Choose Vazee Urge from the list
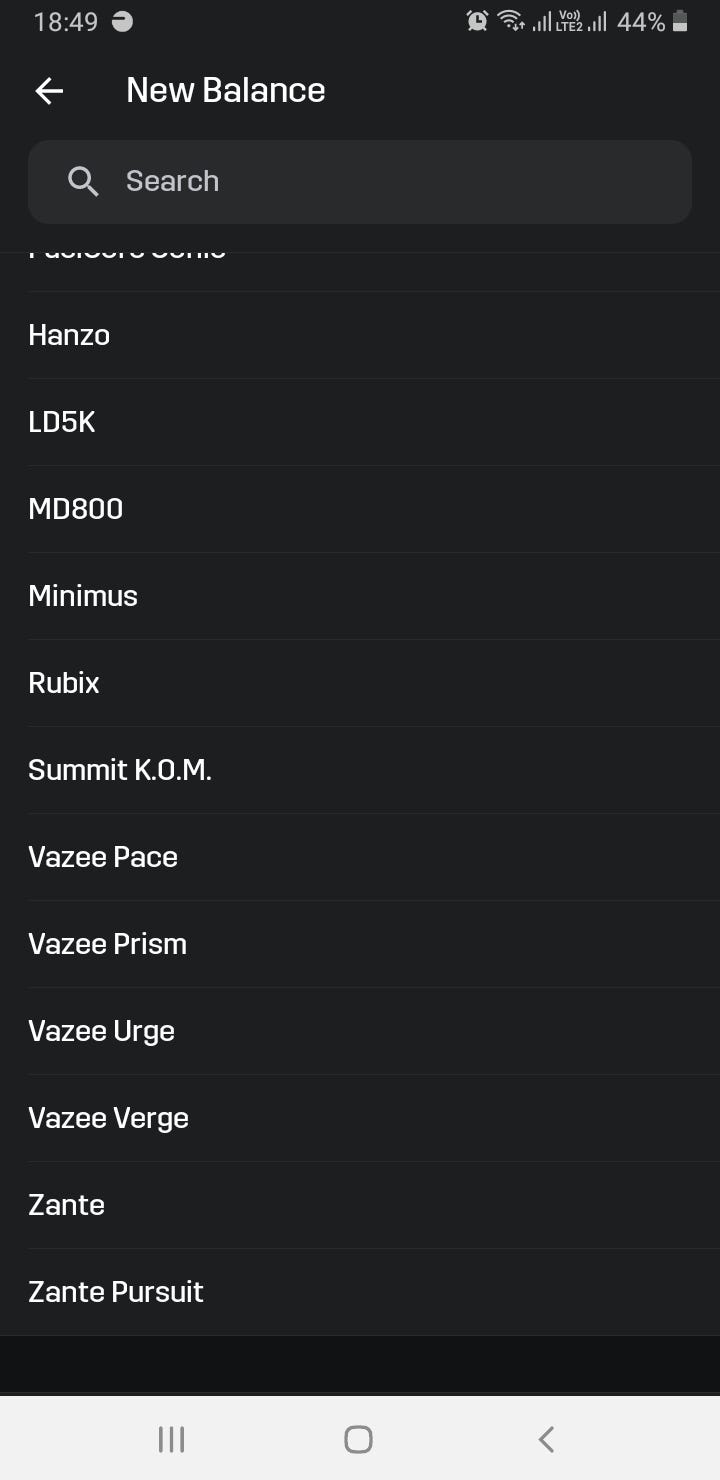Image resolution: width=720 pixels, height=1480 pixels. click(360, 1031)
